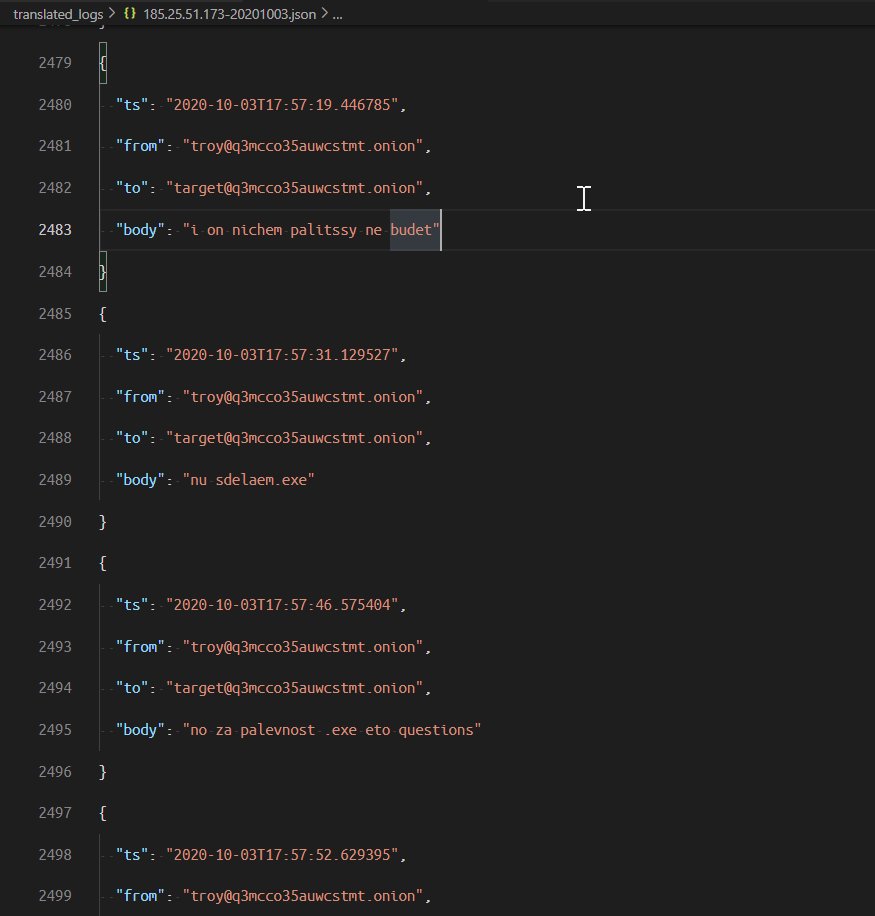Click the body text "nu sdelaem.exe"
Viewport: 875px width, 916px height.
249,480
